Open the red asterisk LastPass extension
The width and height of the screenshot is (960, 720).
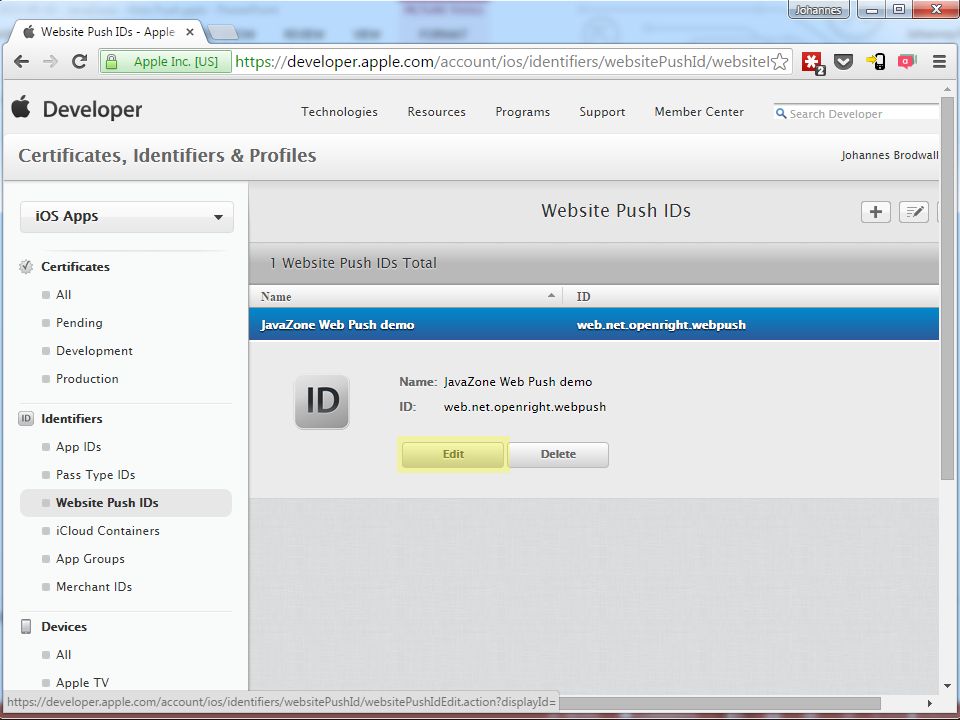[813, 62]
